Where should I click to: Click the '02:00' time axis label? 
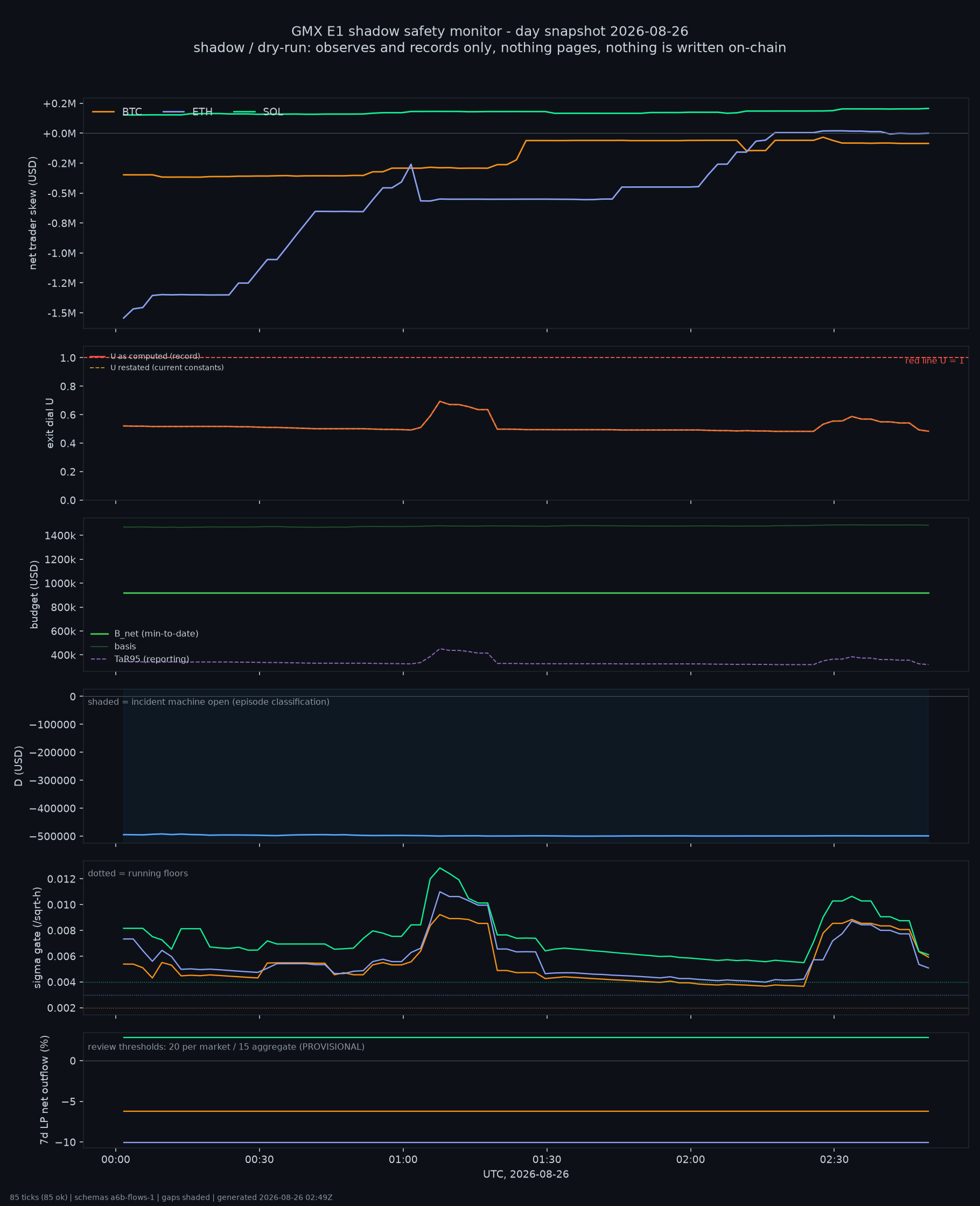pyautogui.click(x=690, y=1160)
